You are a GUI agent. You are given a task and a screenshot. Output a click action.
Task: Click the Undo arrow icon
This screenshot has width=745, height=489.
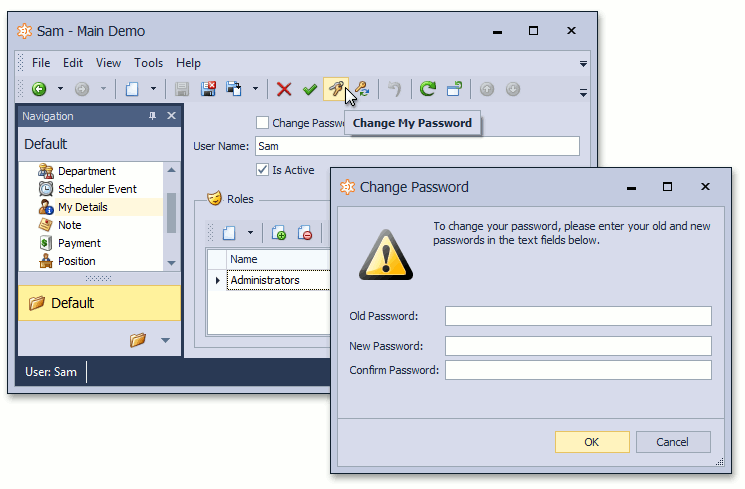pos(394,89)
